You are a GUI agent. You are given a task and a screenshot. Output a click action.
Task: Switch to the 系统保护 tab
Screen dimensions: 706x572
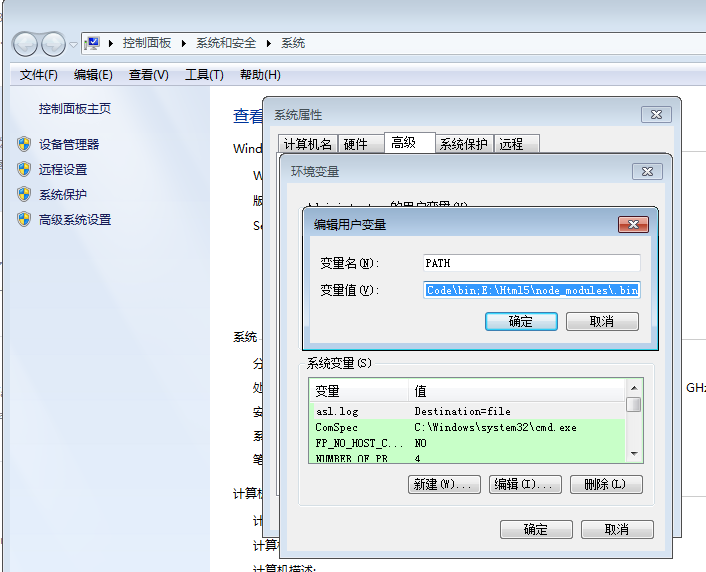pyautogui.click(x=464, y=144)
